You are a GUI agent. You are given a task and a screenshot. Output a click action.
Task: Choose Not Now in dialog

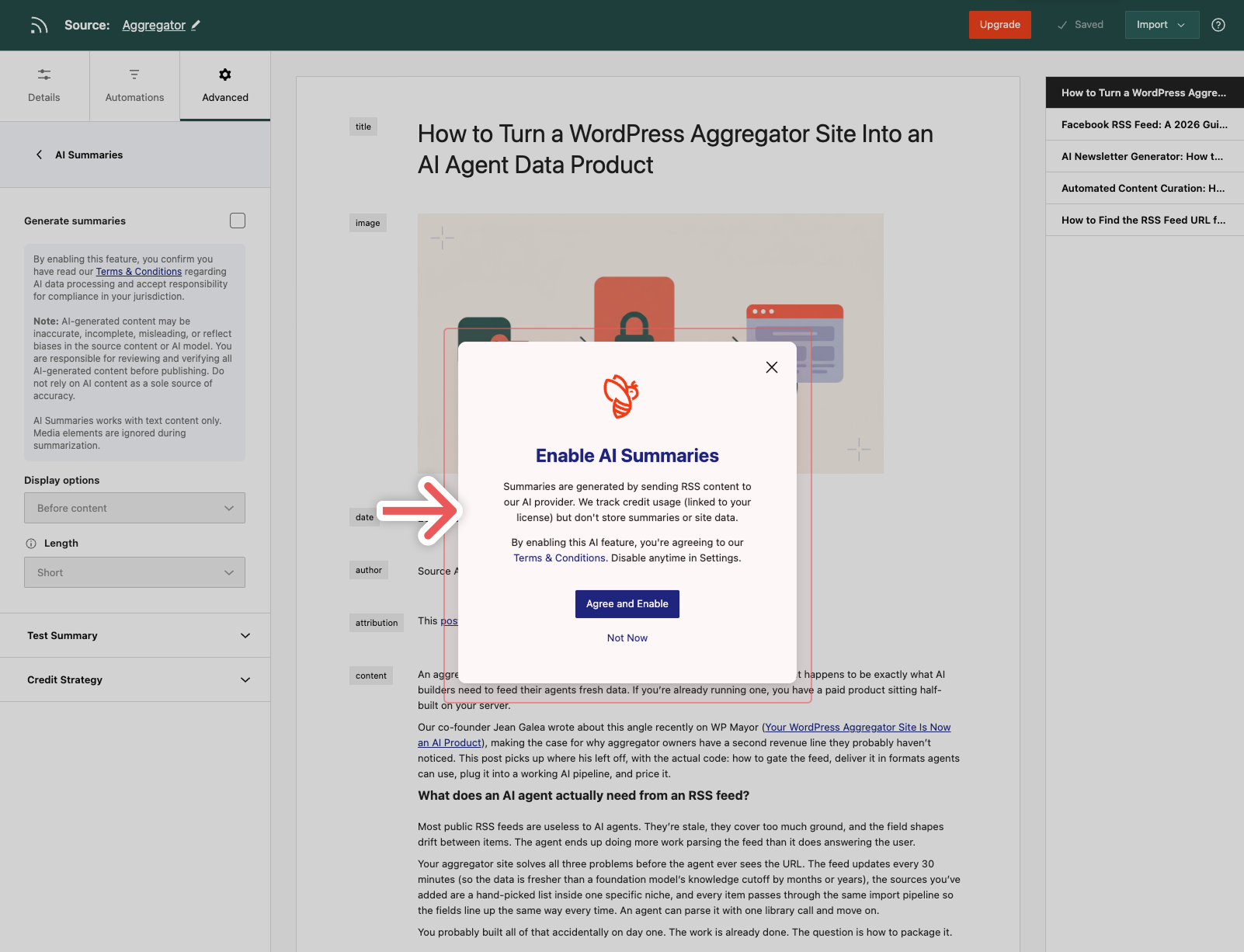(627, 638)
